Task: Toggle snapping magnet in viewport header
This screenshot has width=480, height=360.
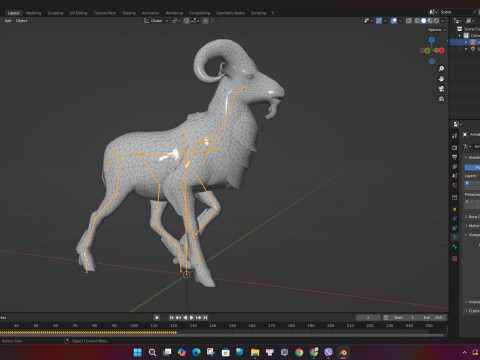Action: 187,21
